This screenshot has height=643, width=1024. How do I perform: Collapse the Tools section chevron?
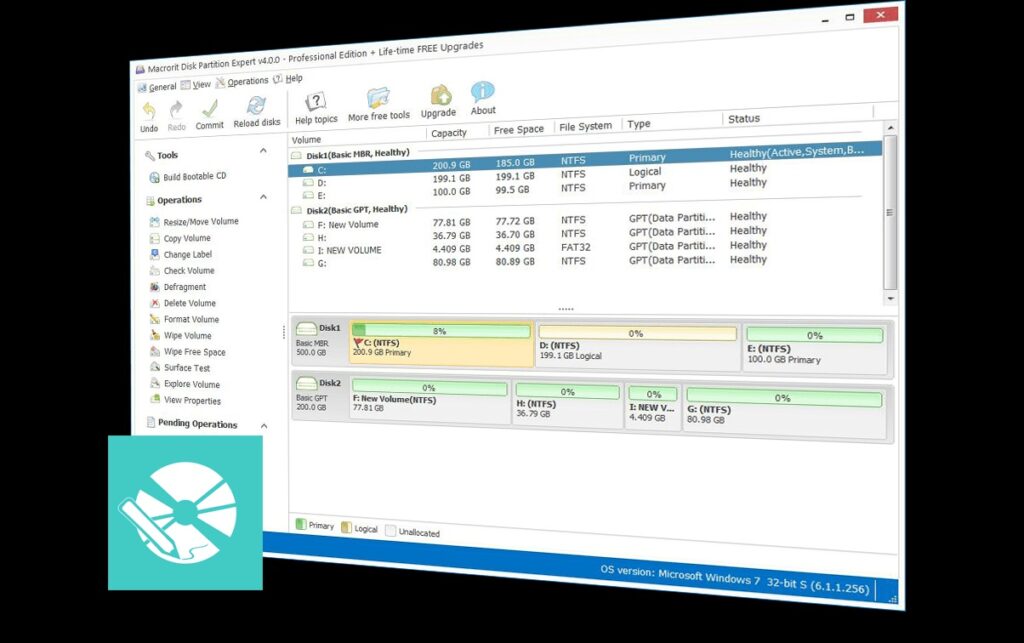click(262, 152)
